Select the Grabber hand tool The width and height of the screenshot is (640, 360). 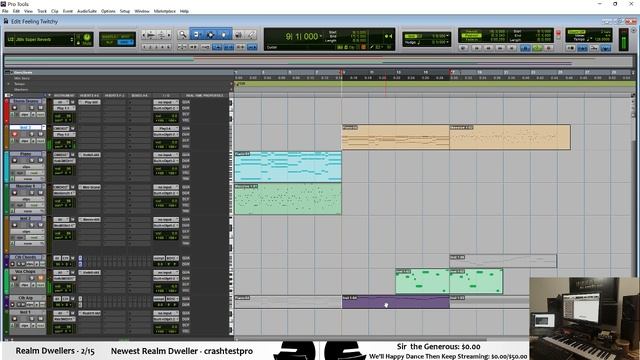[x=224, y=35]
